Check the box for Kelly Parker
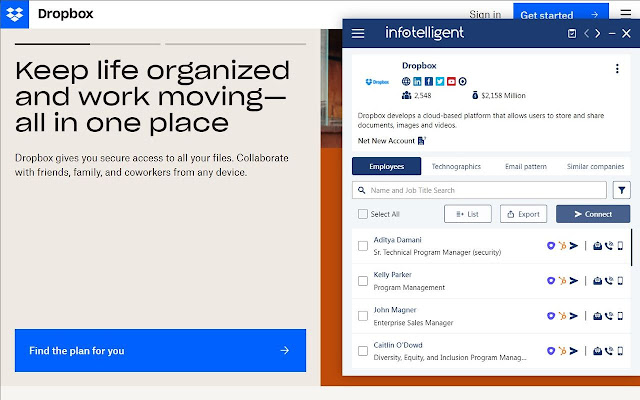This screenshot has height=400, width=640. 362,281
